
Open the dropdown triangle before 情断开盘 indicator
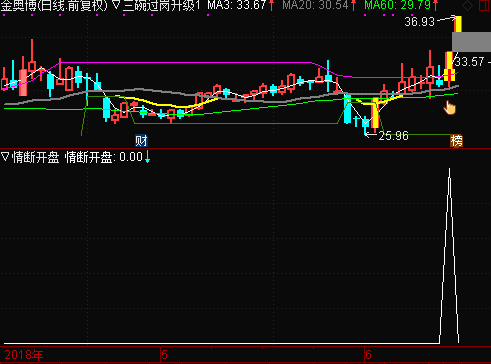(x=5, y=156)
